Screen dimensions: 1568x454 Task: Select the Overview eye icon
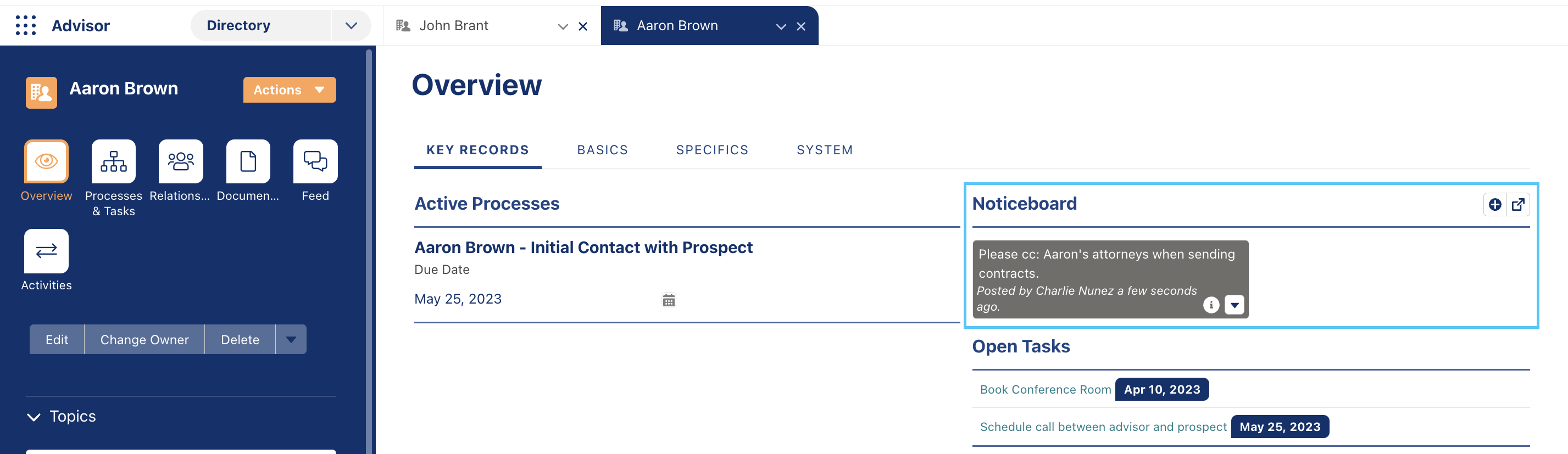46,161
